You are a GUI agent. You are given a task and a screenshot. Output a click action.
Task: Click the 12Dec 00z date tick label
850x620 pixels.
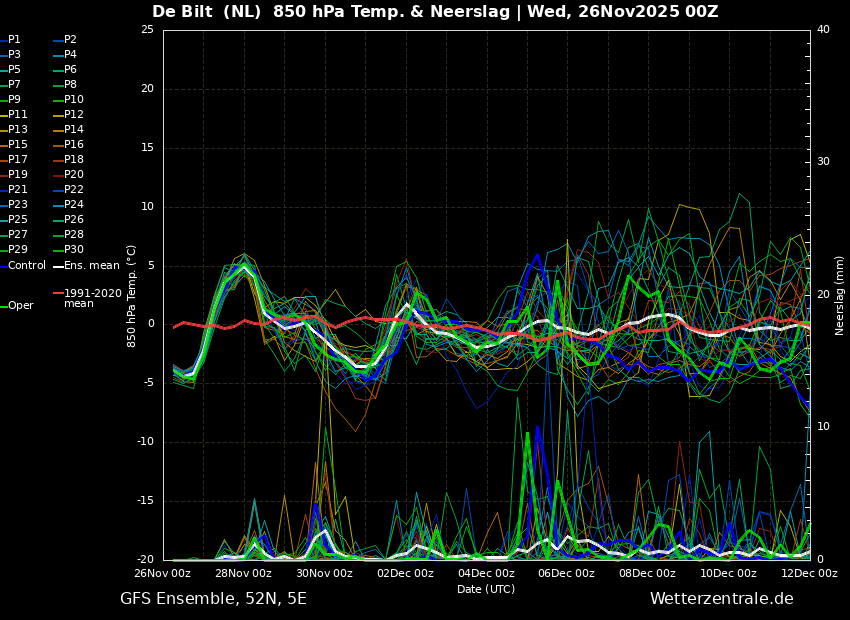pos(810,573)
